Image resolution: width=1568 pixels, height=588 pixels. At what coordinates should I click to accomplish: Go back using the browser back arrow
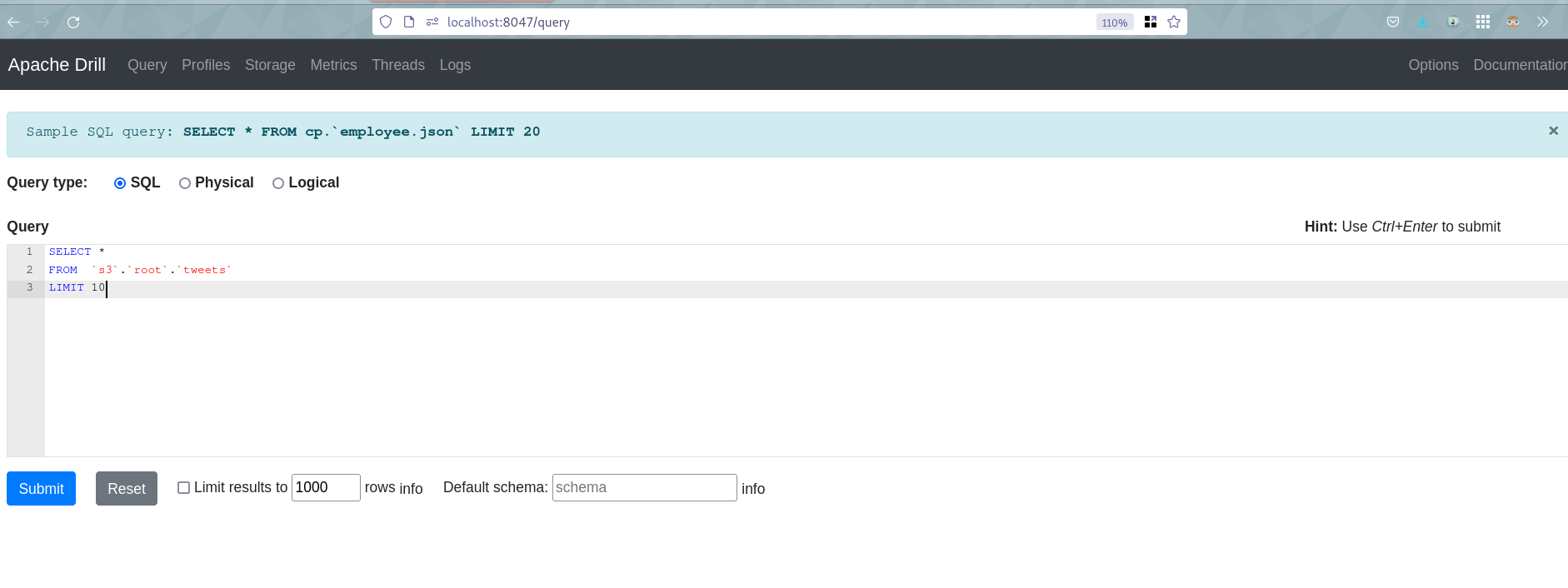[13, 22]
